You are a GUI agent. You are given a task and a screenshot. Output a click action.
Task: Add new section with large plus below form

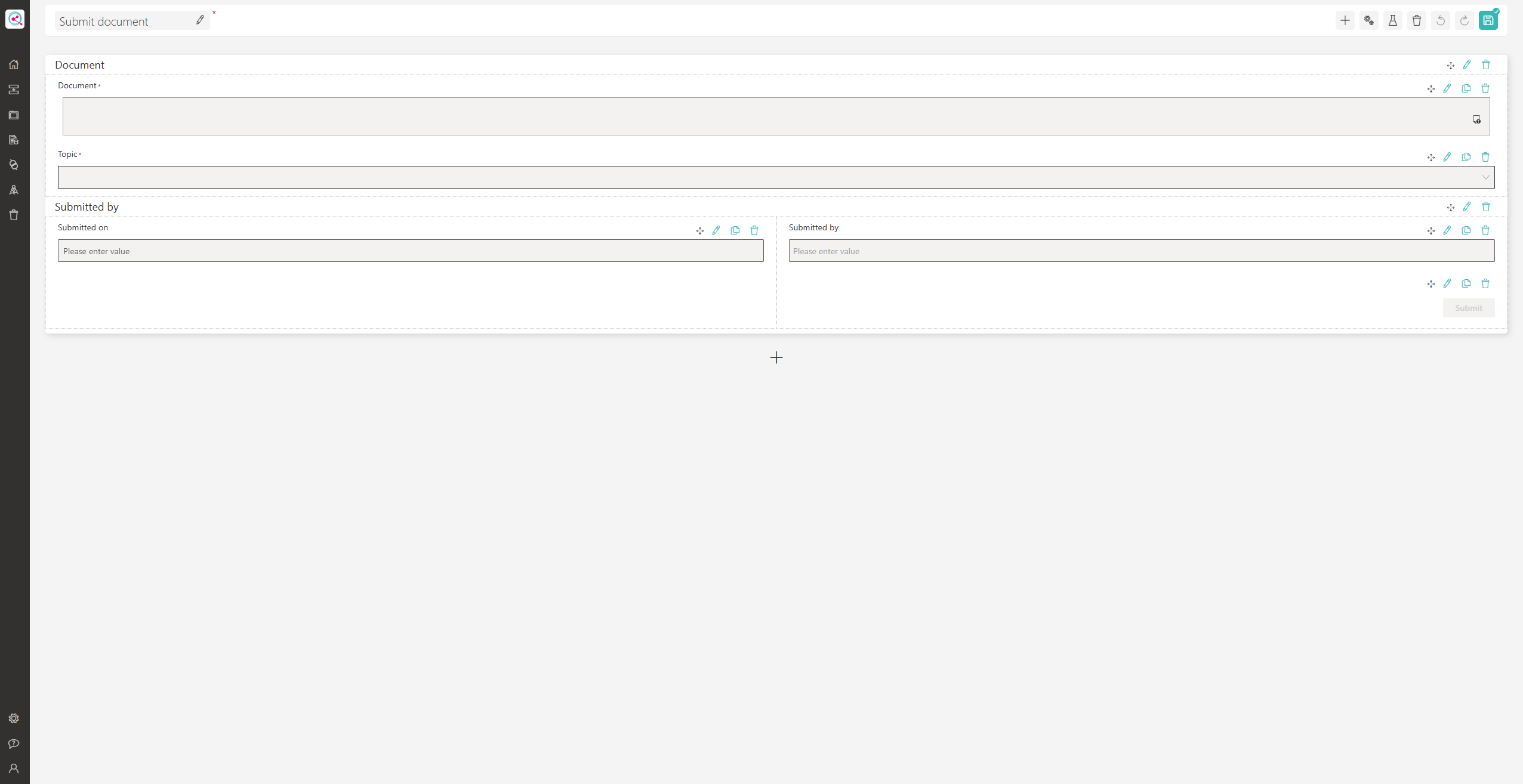point(776,357)
